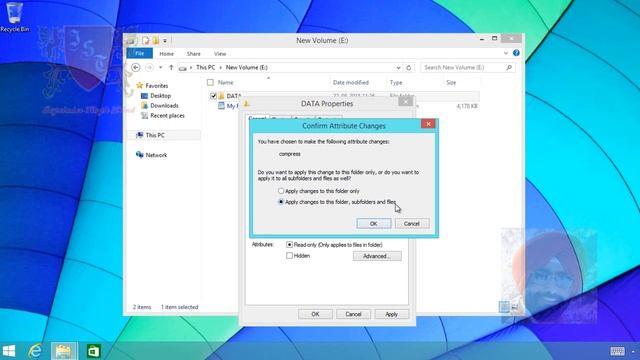Toggle the DATA folder row checkbox
The image size is (640, 360).
tap(213, 96)
